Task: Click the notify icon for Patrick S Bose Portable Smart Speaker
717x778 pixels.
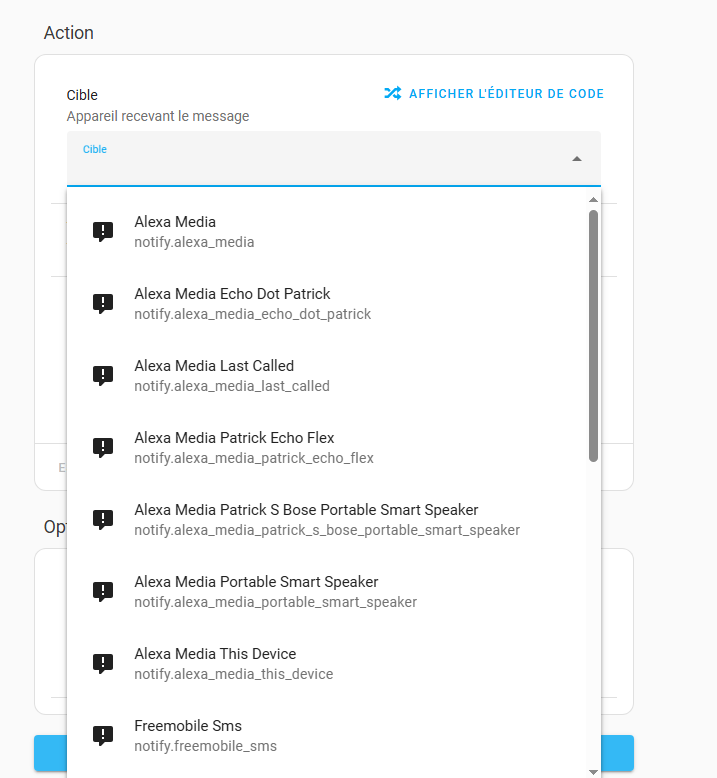Action: pos(103,519)
